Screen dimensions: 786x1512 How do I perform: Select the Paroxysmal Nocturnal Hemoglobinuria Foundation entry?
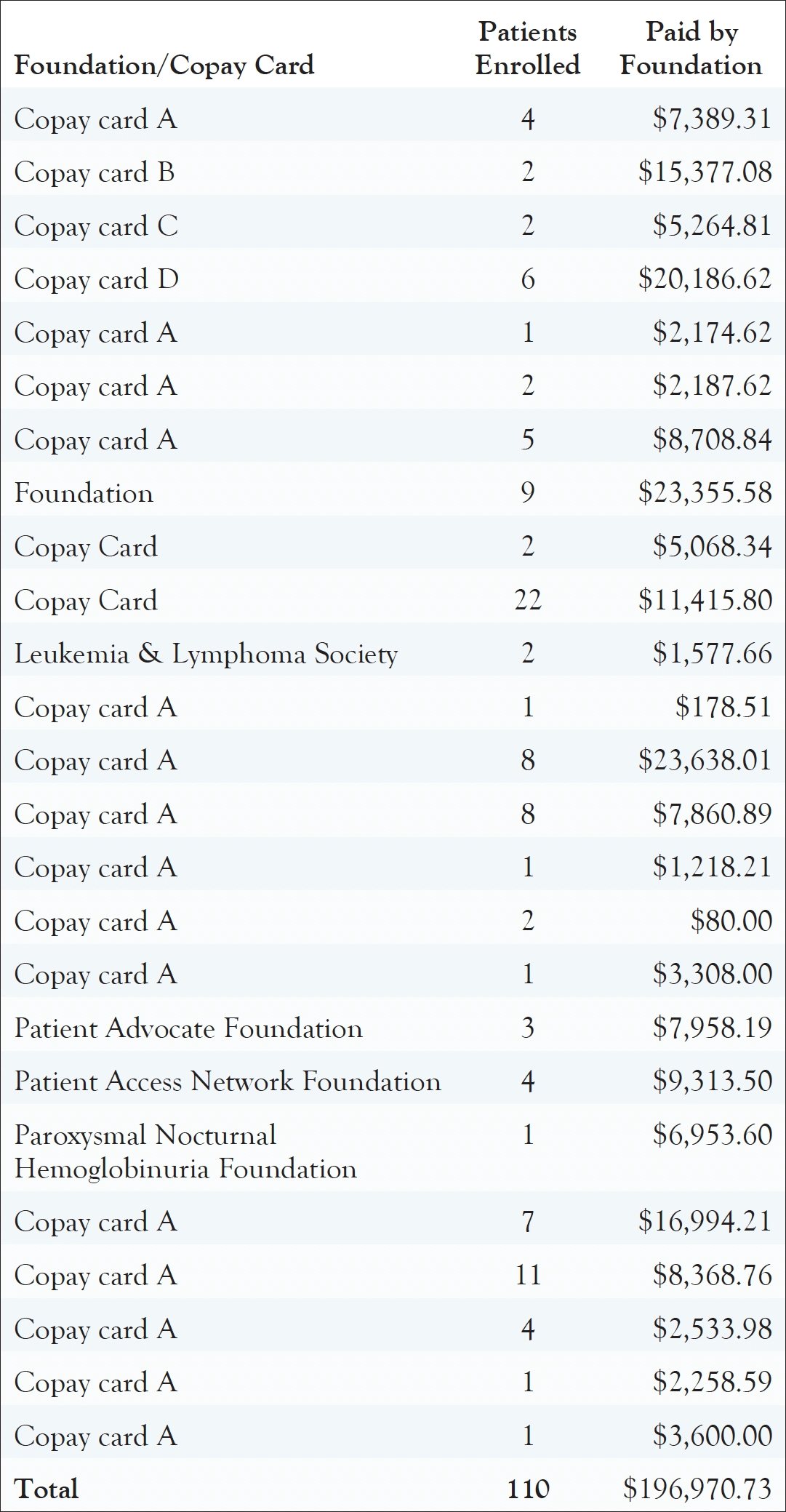pos(185,1152)
